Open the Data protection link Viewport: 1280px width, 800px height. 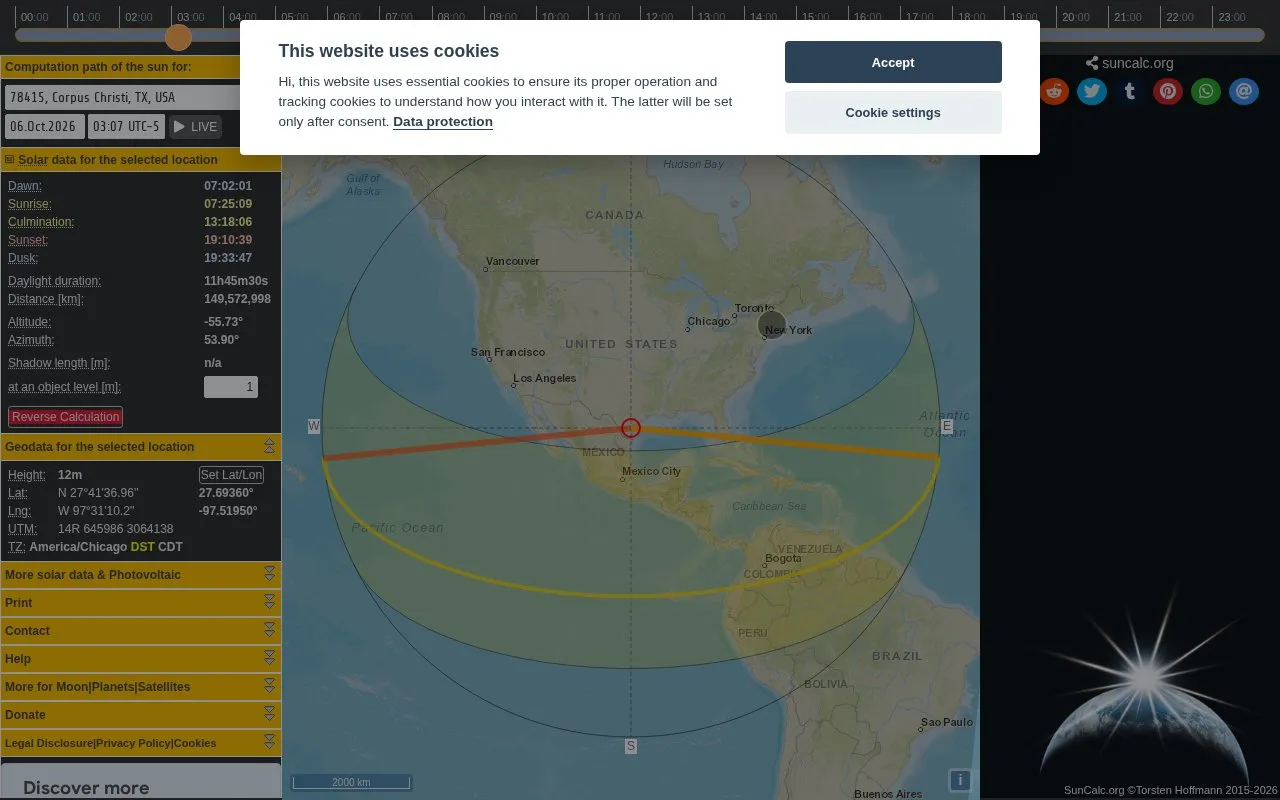click(443, 122)
